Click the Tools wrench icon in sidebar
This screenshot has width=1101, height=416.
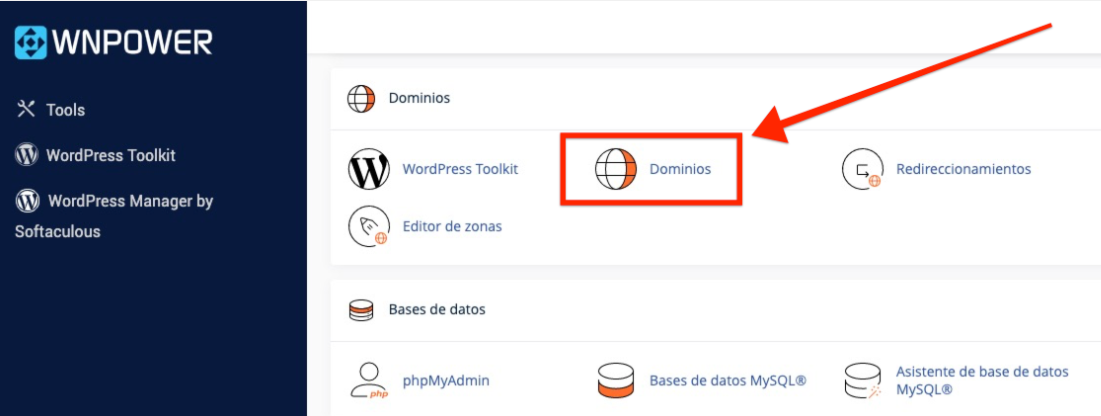tap(26, 109)
